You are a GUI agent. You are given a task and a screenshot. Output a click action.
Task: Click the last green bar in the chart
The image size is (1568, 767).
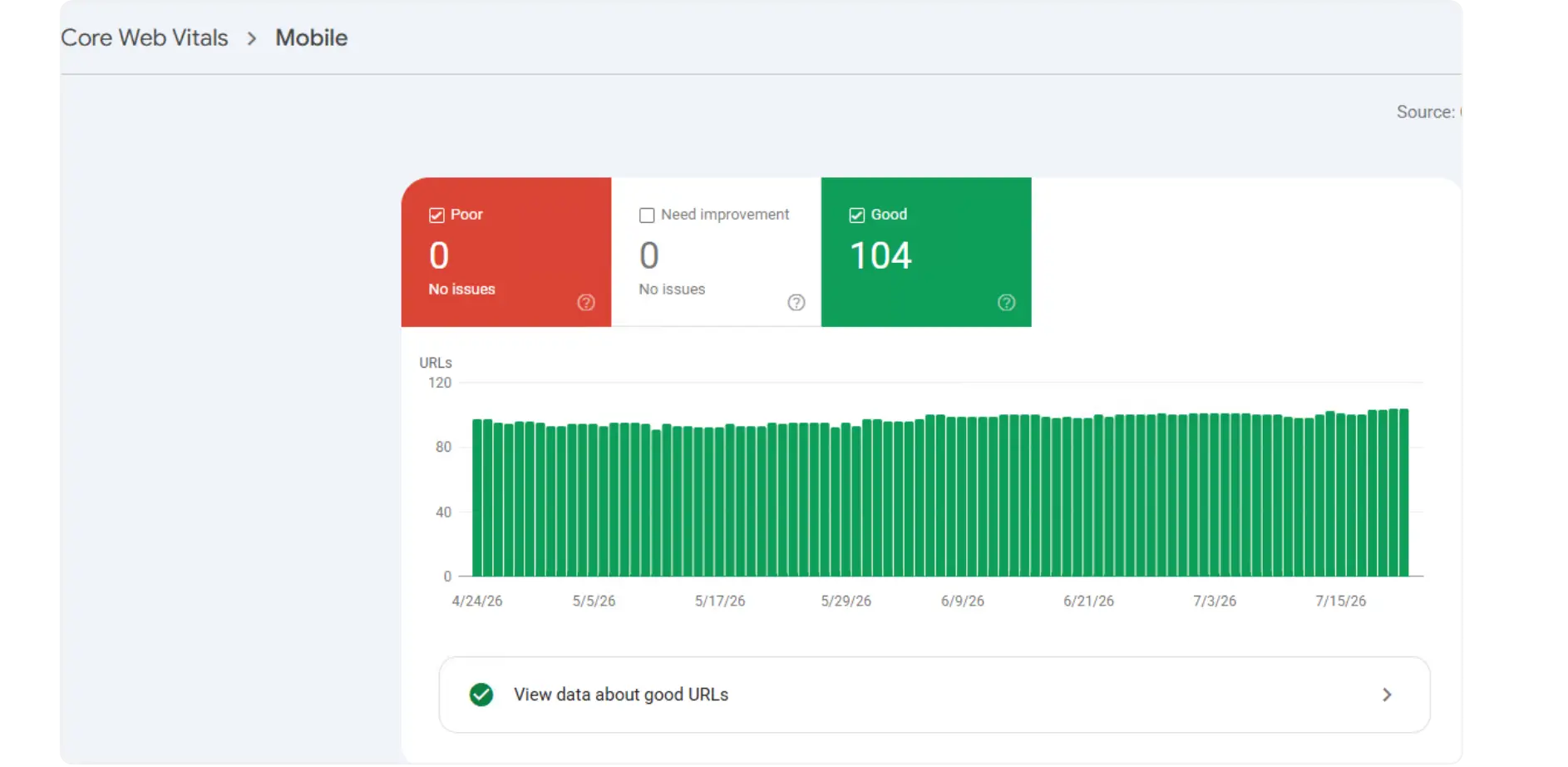1404,492
